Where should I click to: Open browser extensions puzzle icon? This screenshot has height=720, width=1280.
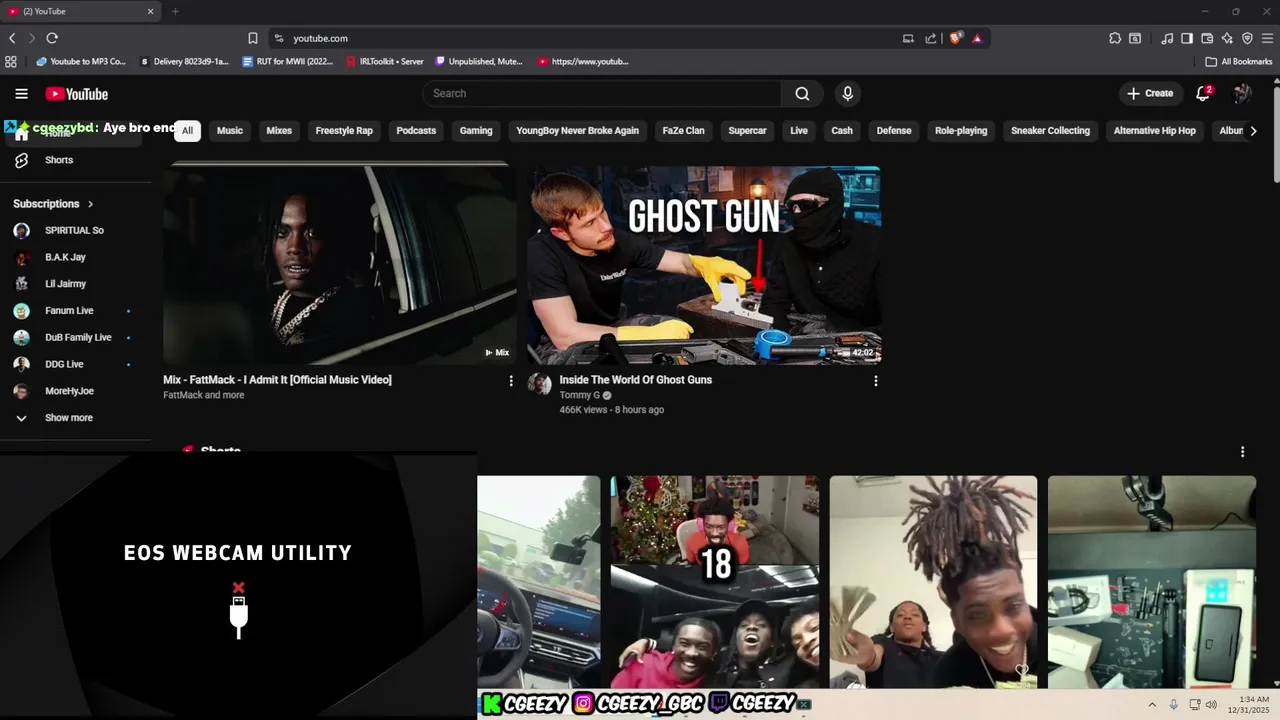(x=1115, y=38)
